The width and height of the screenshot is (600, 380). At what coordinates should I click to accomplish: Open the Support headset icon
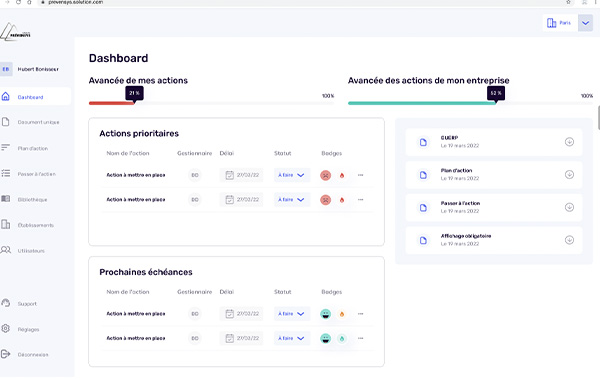click(5, 303)
